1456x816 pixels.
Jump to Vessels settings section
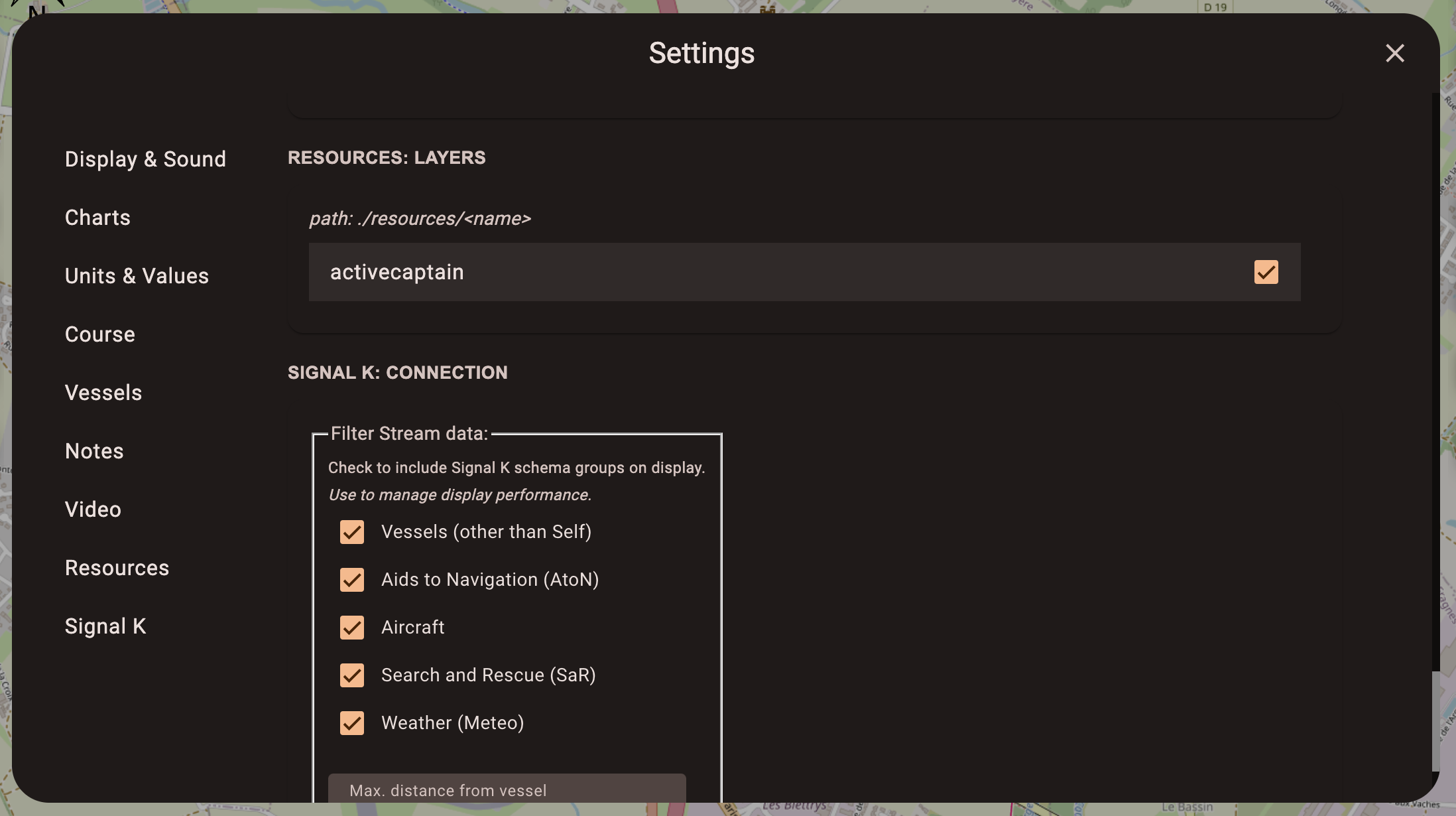click(103, 393)
